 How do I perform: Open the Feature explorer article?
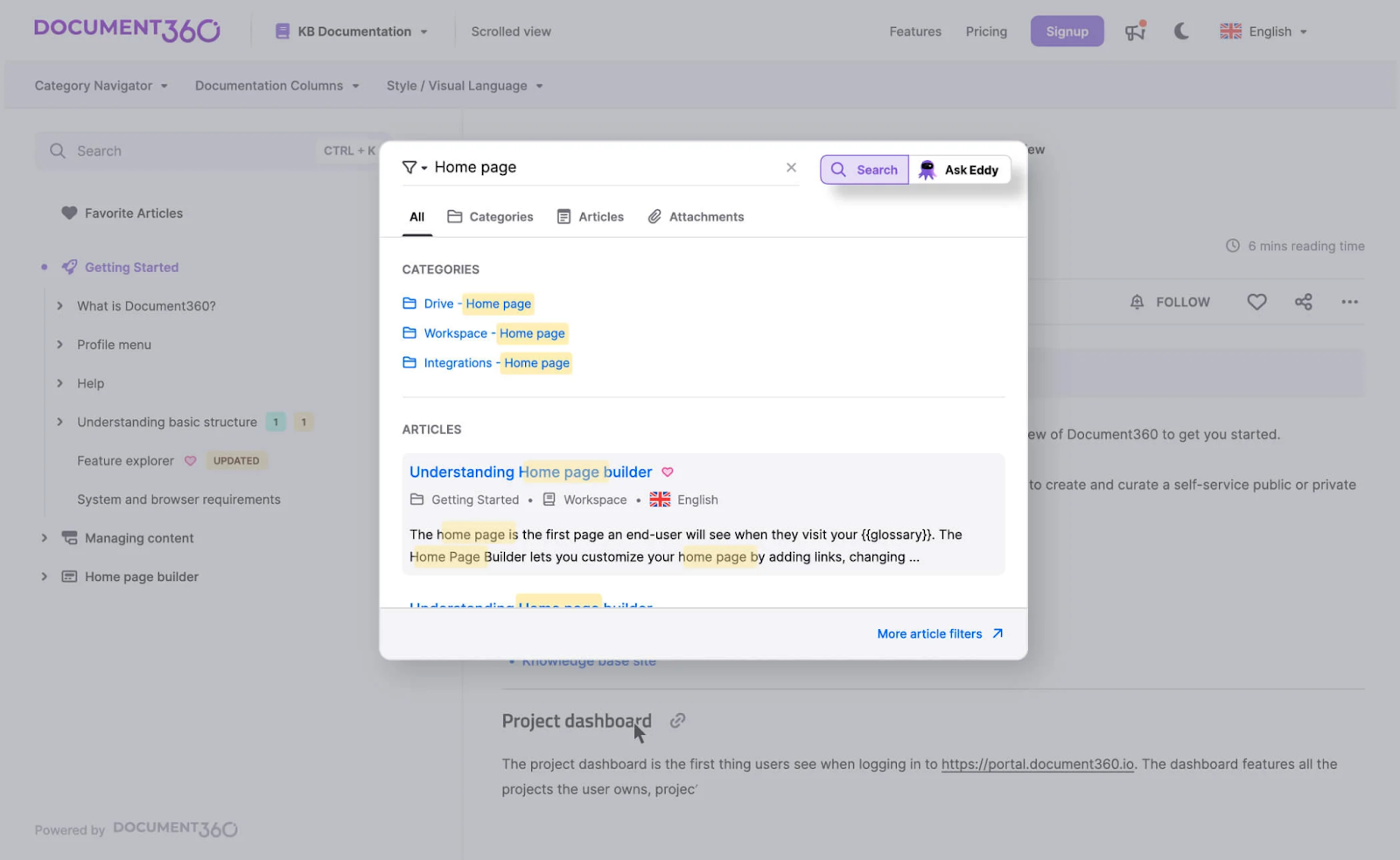(125, 461)
